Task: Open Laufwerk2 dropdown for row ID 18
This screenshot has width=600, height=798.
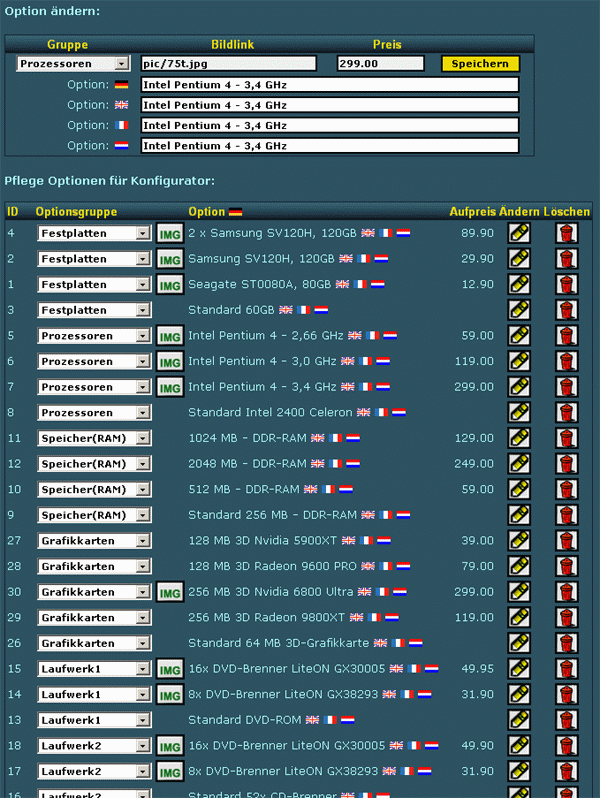Action: pyautogui.click(x=94, y=746)
